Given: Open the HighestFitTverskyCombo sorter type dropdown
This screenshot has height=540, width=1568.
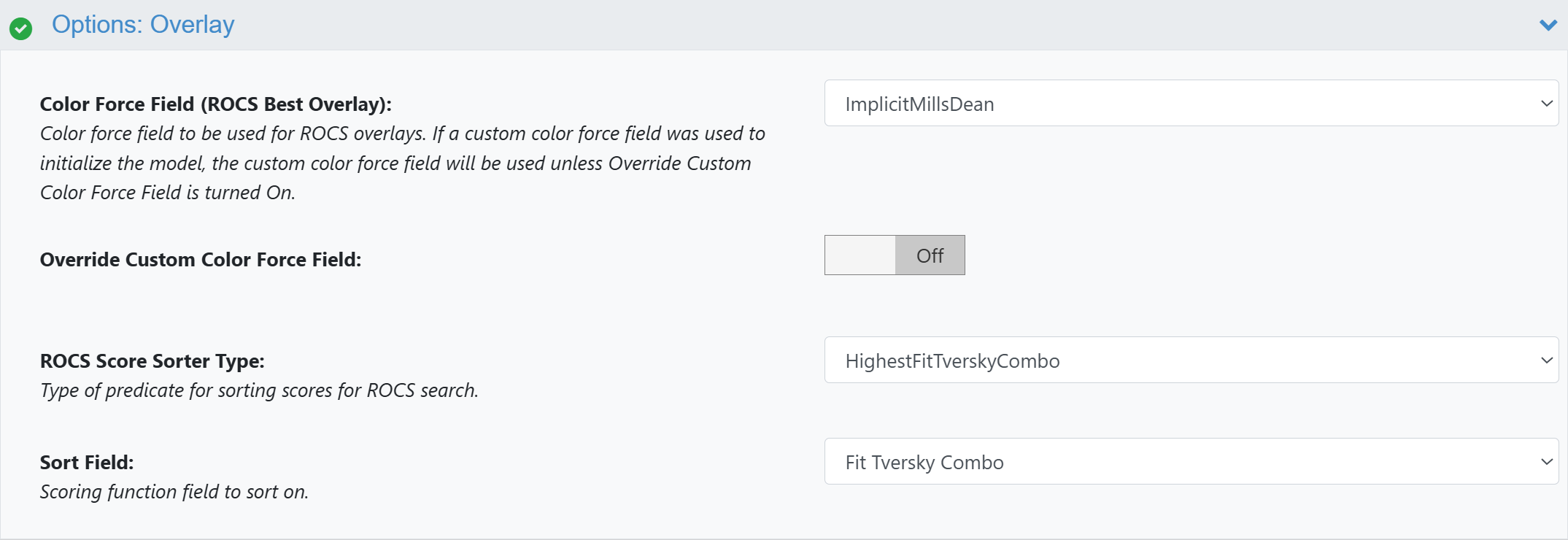Looking at the screenshot, I should pyautogui.click(x=1191, y=360).
